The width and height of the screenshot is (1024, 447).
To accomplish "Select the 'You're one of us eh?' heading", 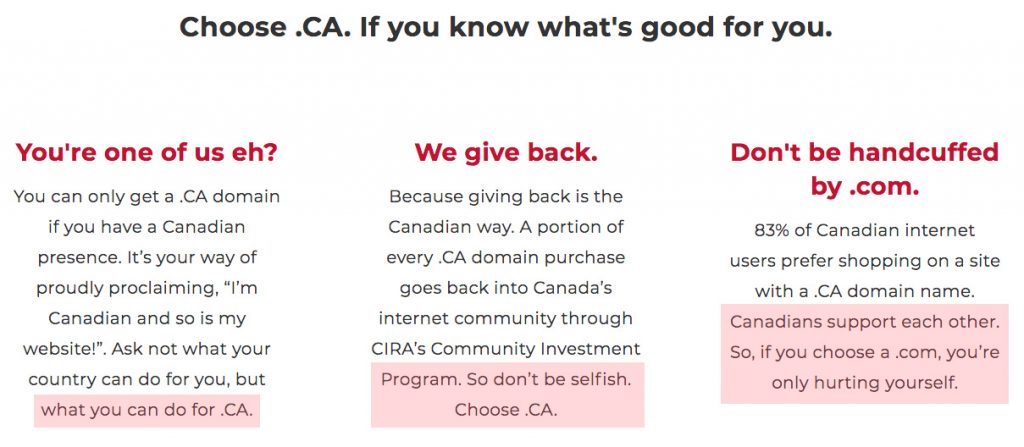I will pyautogui.click(x=147, y=153).
